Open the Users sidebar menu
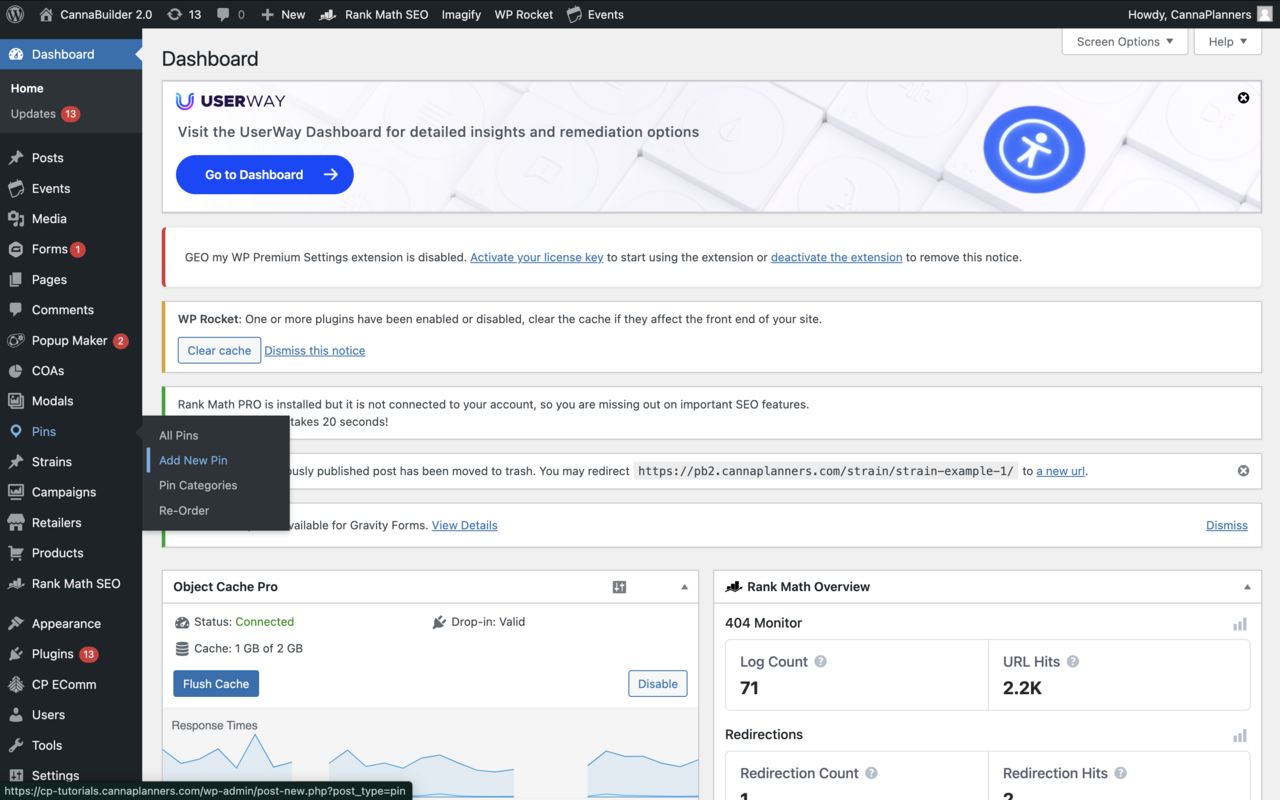This screenshot has width=1280, height=800. [x=71, y=715]
